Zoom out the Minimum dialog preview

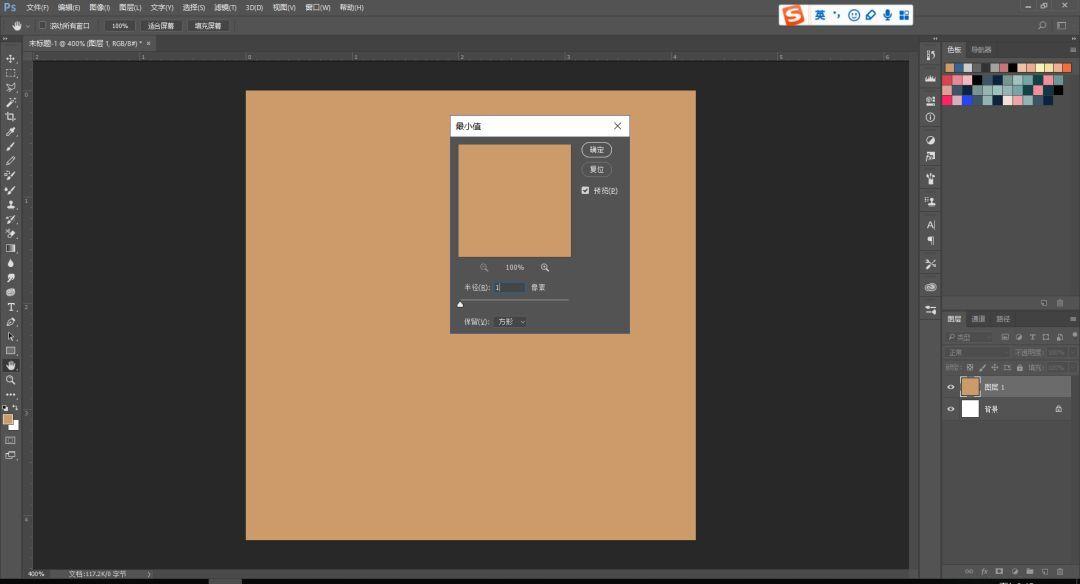tap(484, 267)
